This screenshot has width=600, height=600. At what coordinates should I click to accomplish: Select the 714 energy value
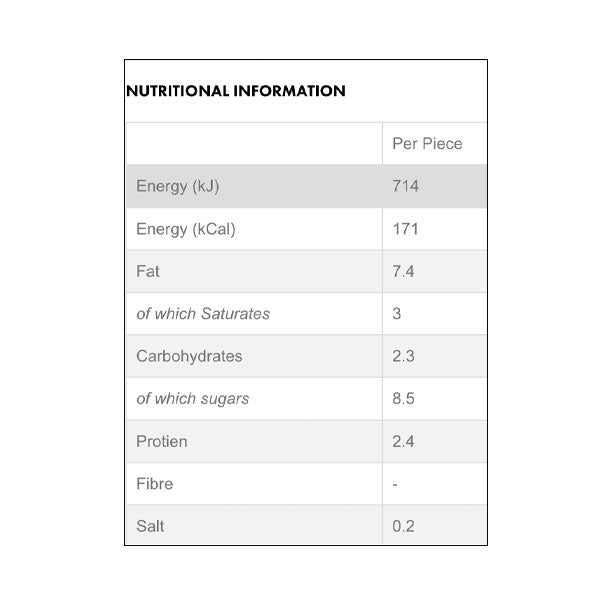pos(406,187)
